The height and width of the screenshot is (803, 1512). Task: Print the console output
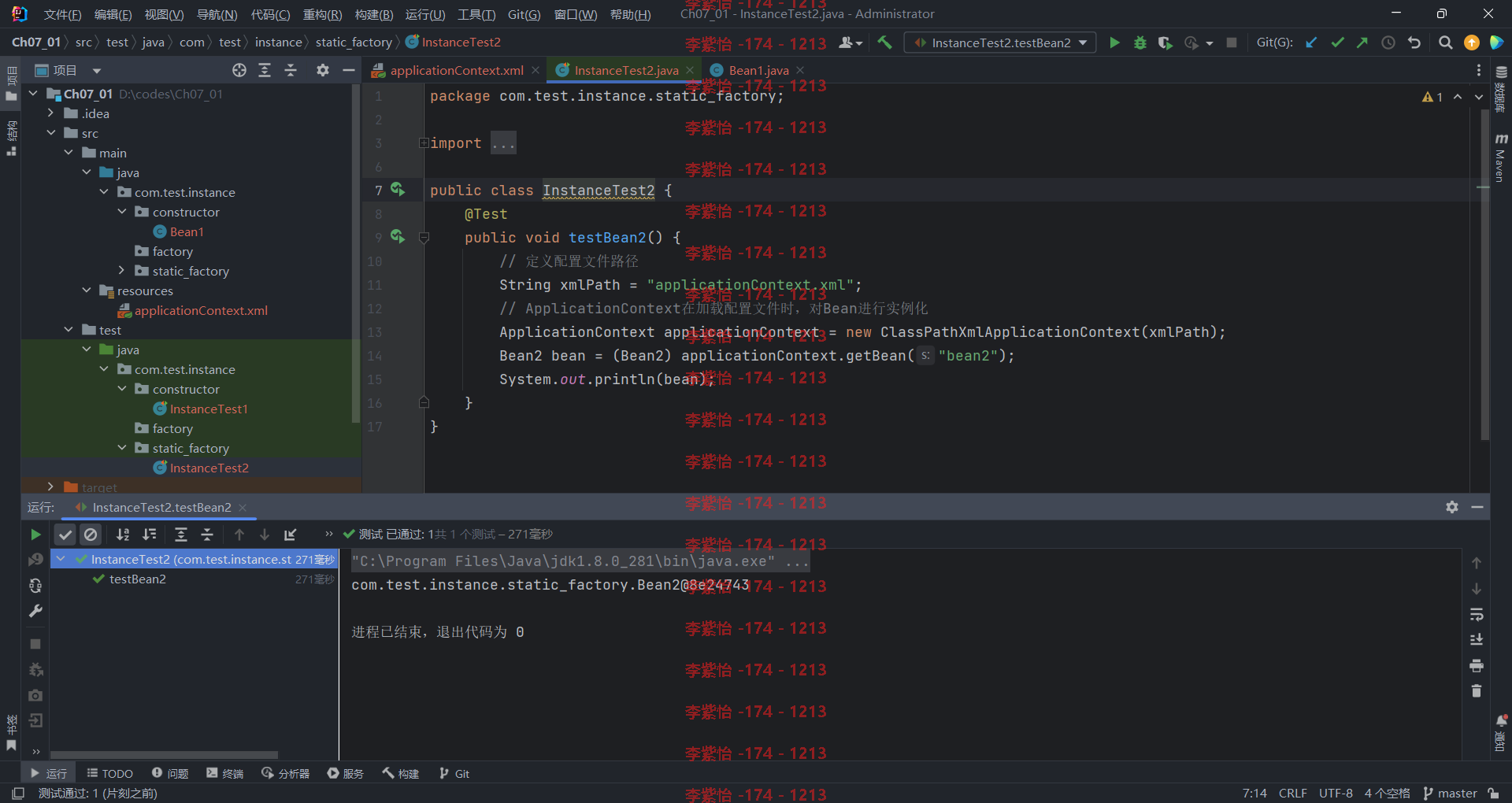click(x=1477, y=666)
